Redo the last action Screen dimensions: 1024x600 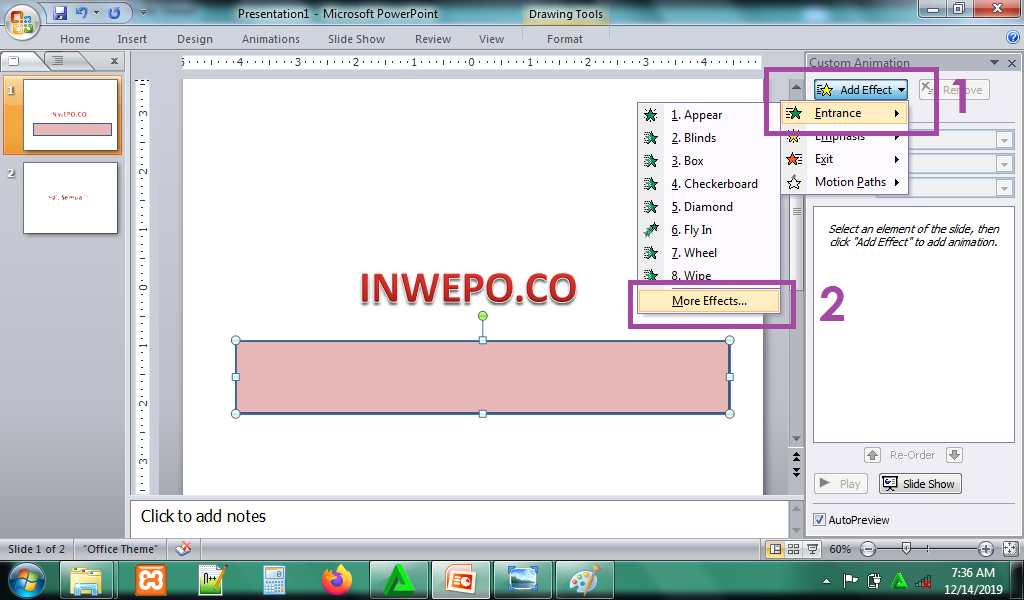[114, 12]
